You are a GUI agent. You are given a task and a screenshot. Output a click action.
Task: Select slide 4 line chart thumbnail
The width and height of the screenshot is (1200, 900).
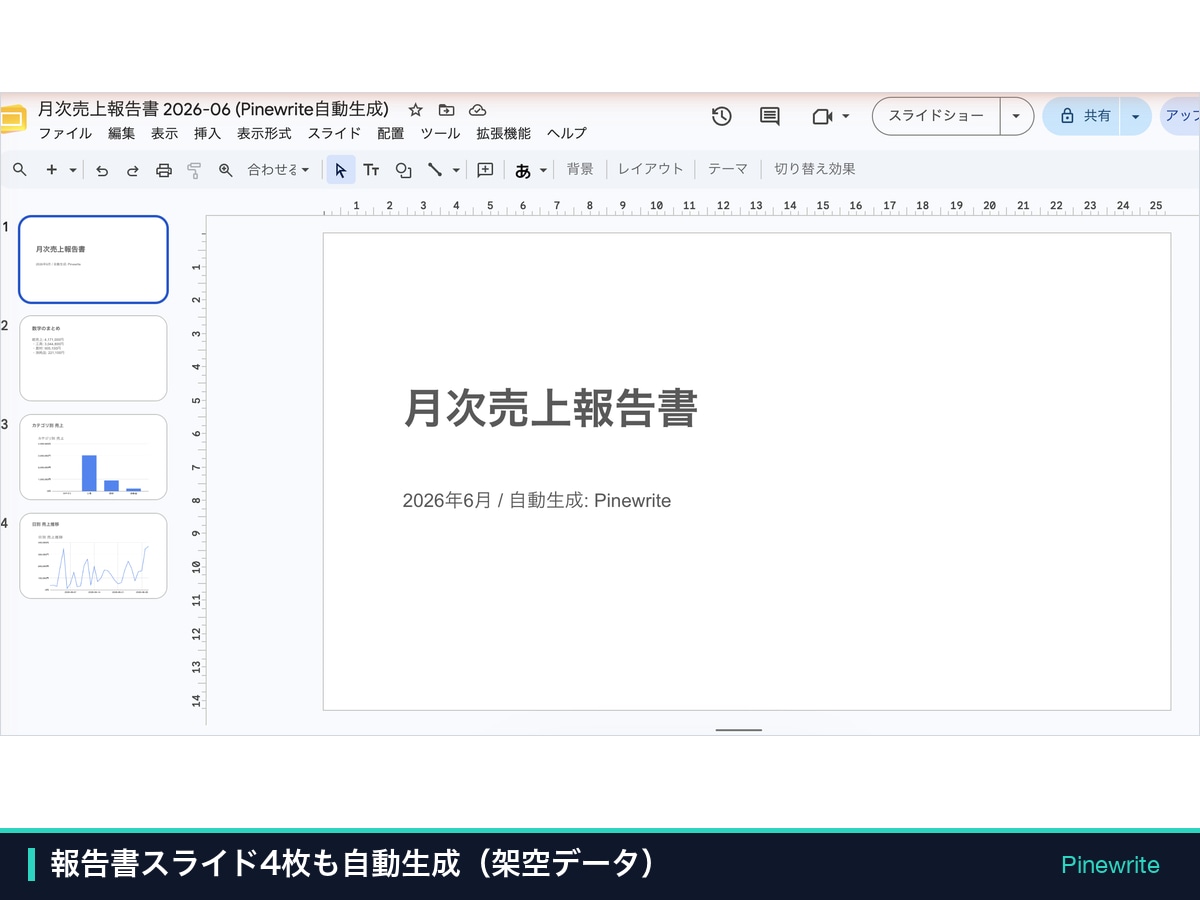pyautogui.click(x=93, y=556)
